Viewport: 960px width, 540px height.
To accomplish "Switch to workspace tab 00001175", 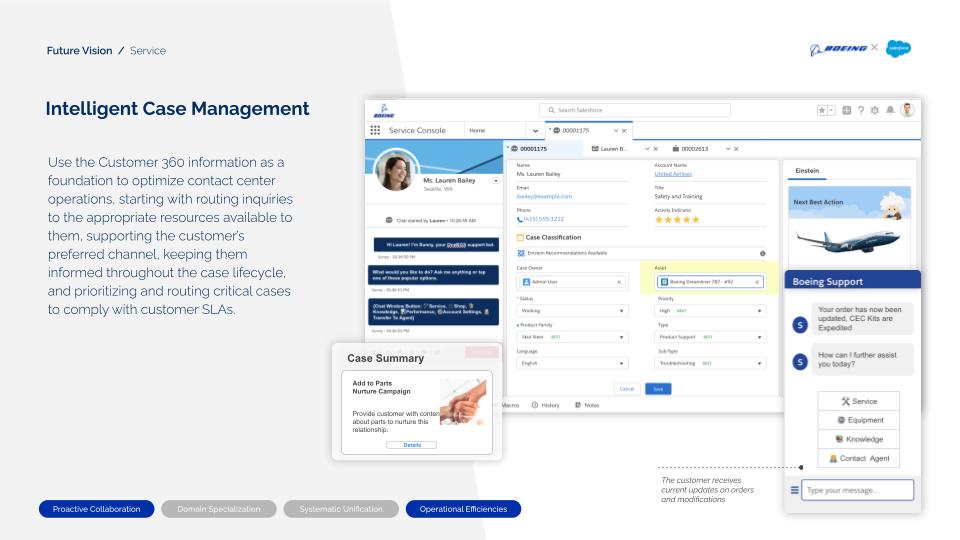I will (x=574, y=130).
